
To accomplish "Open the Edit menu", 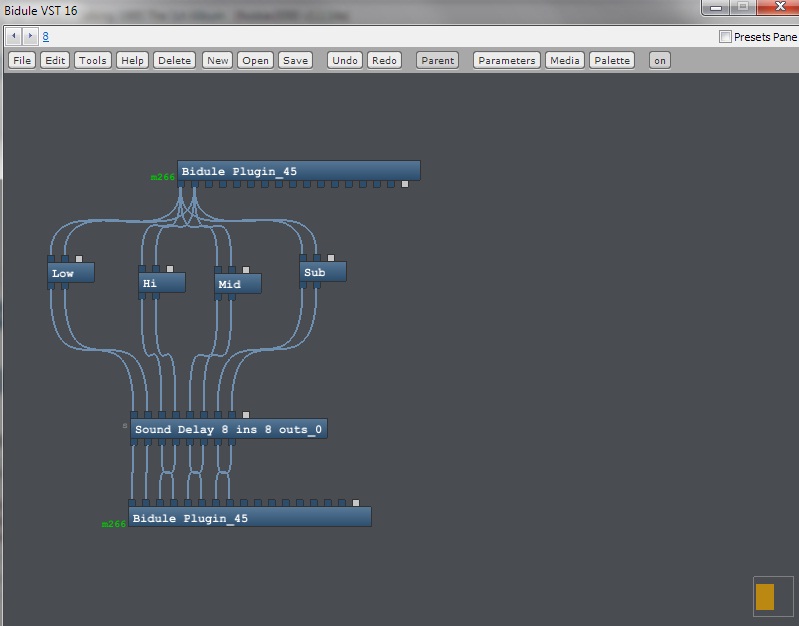I will [55, 60].
